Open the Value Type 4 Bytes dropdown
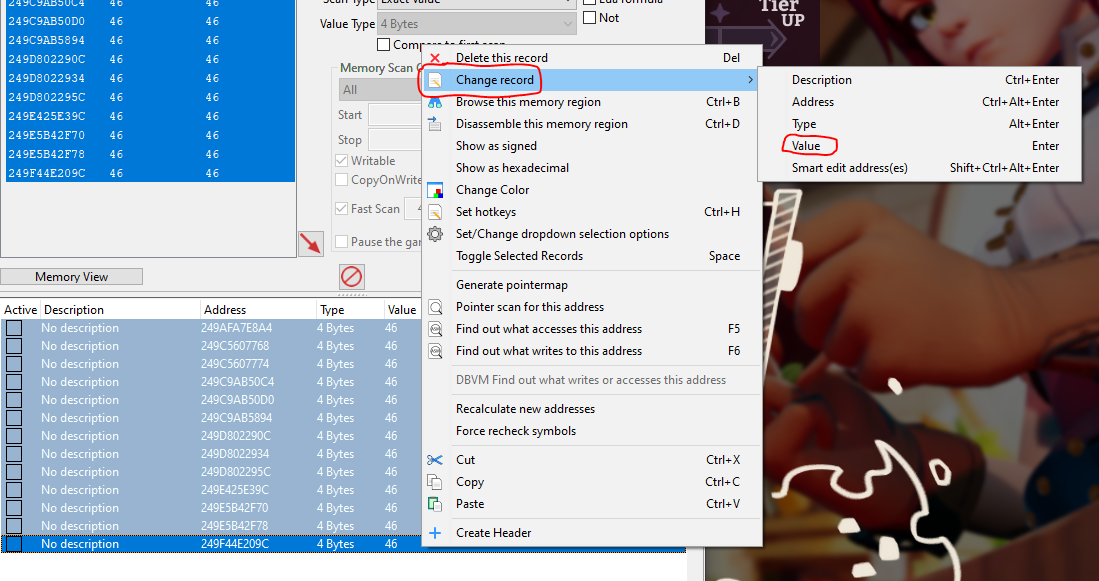This screenshot has height=581, width=1099. 477,24
